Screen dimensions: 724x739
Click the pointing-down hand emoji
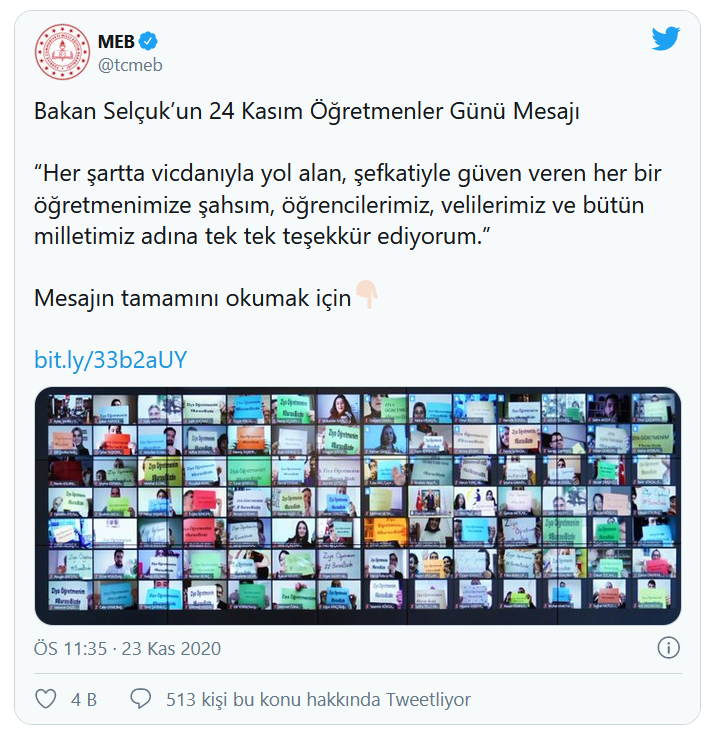pos(367,295)
